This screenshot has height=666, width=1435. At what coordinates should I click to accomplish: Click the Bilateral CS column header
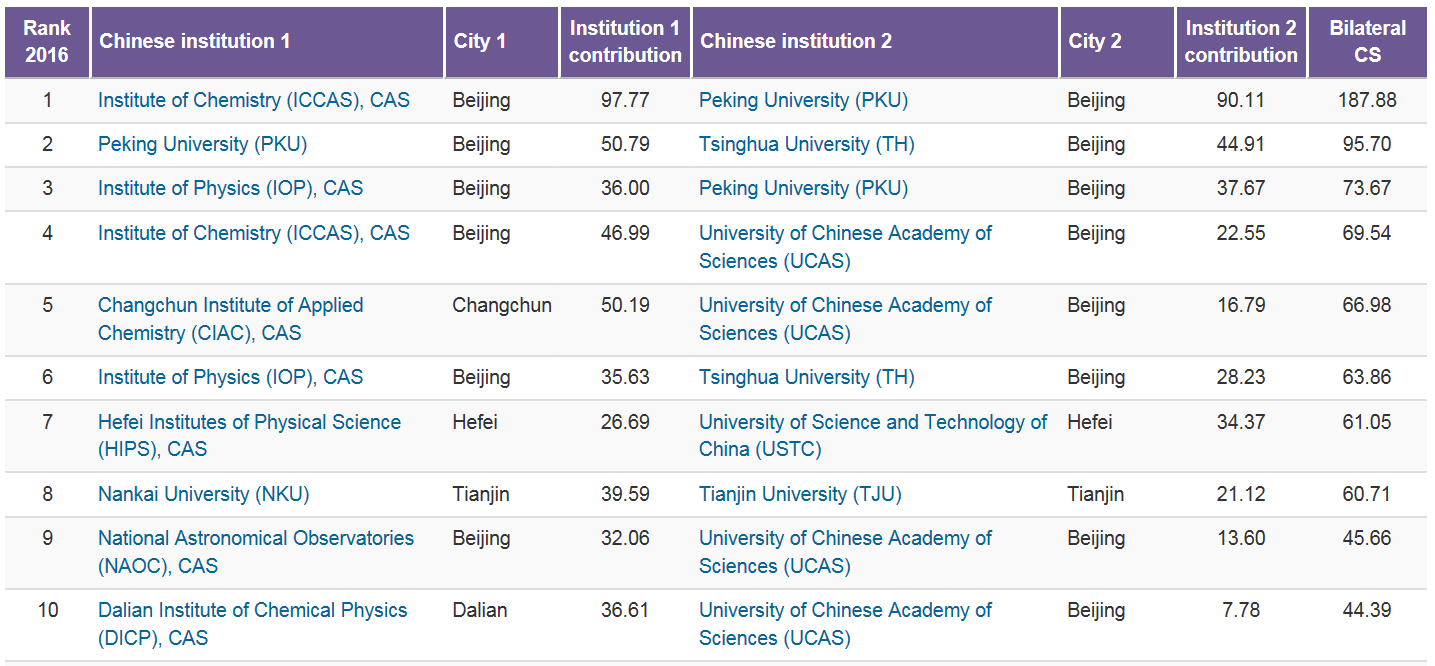tap(1367, 42)
